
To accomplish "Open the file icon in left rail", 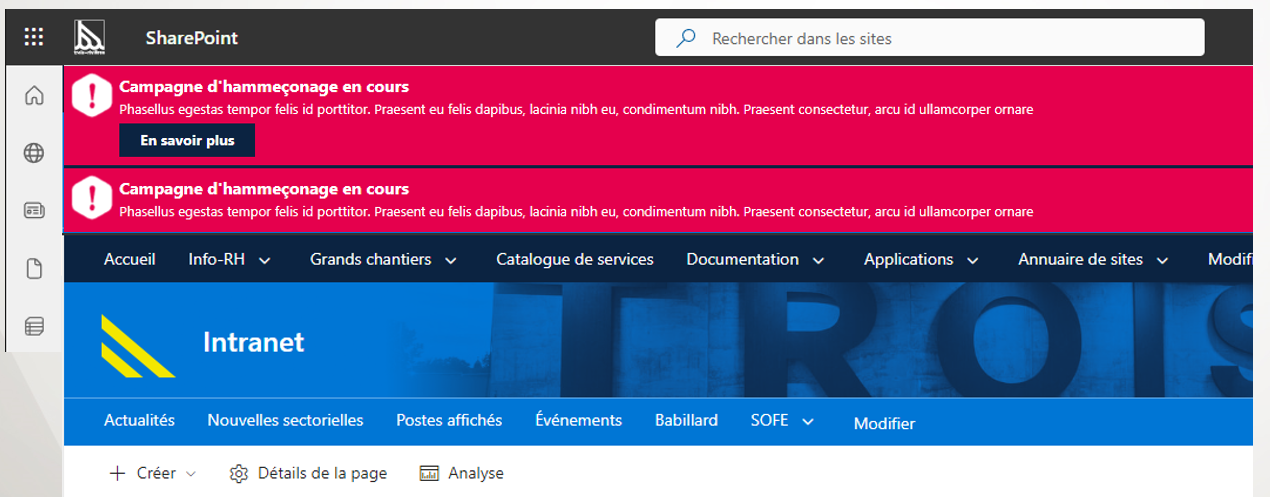I will 34,268.
